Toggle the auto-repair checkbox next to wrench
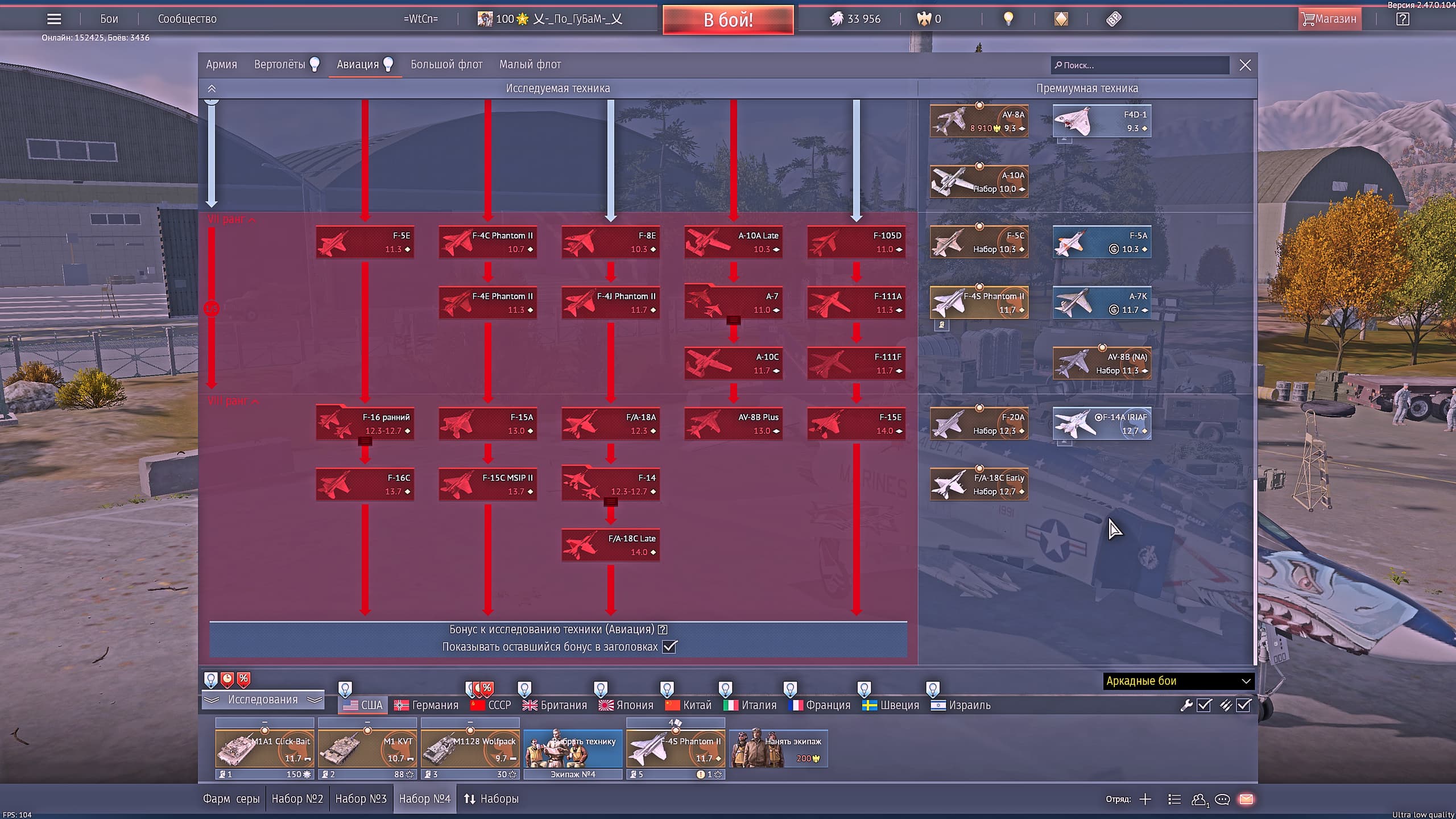 [1204, 705]
